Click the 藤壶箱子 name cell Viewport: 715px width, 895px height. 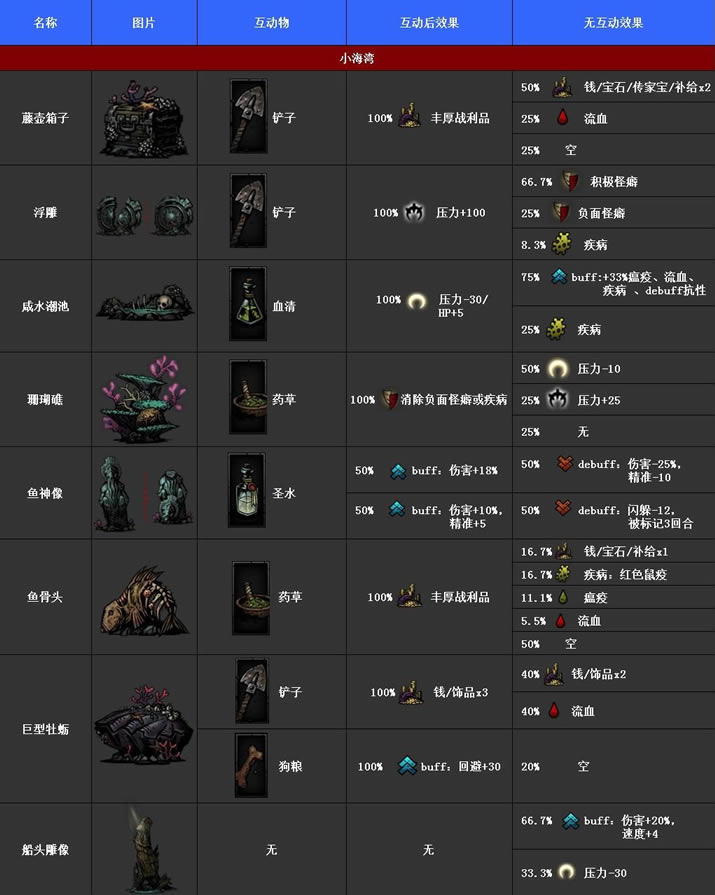tap(46, 118)
